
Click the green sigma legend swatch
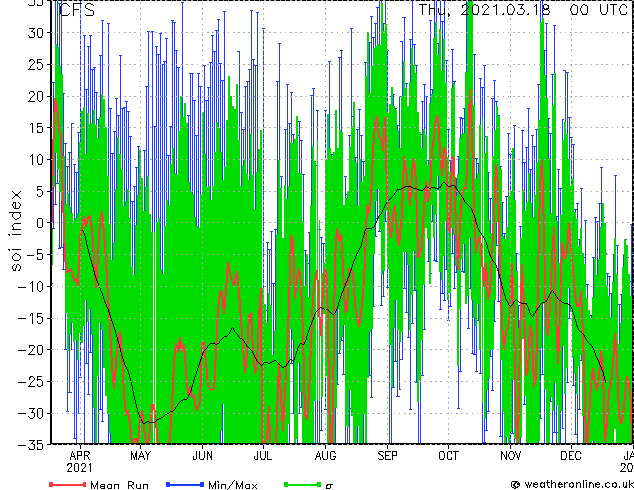302,484
